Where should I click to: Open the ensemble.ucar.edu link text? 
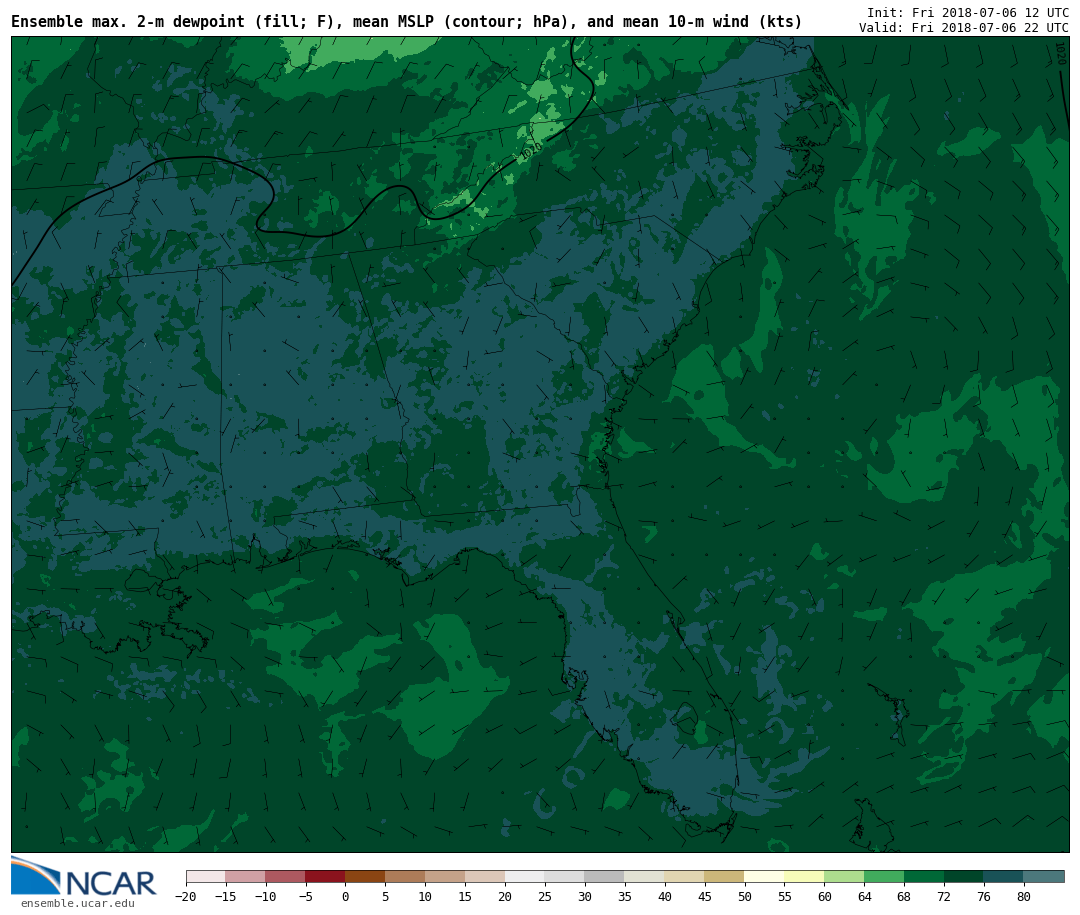pos(78,903)
